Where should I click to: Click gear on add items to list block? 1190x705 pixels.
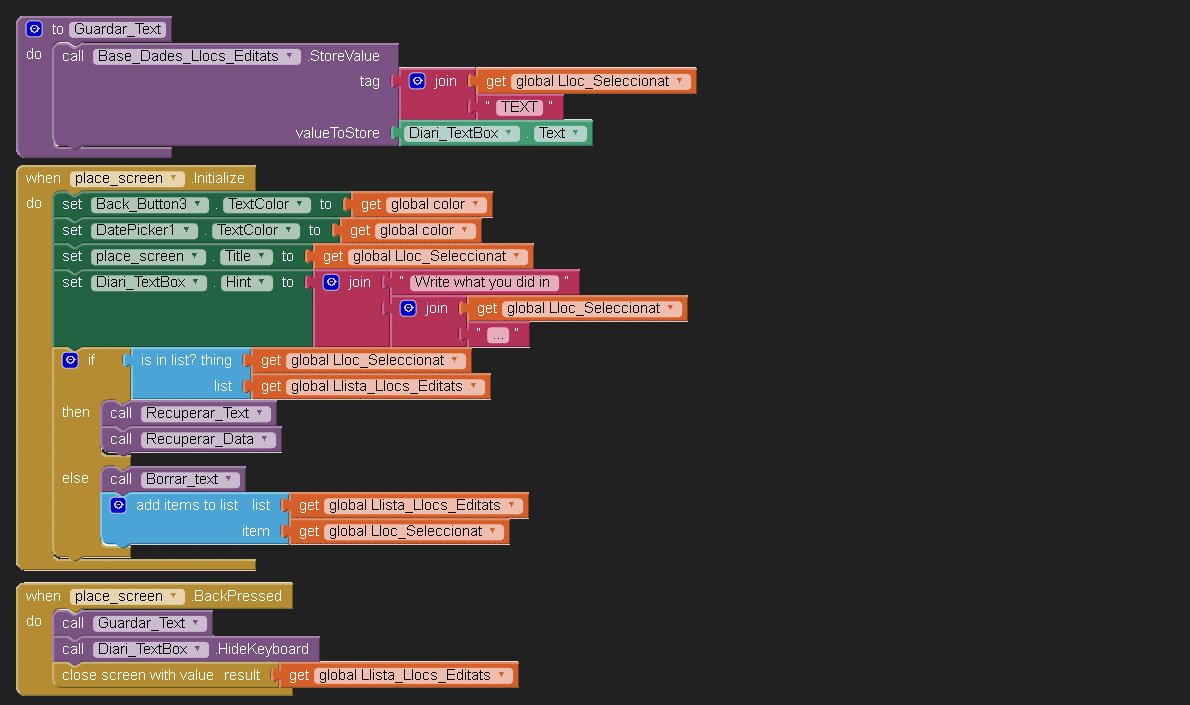[x=118, y=505]
